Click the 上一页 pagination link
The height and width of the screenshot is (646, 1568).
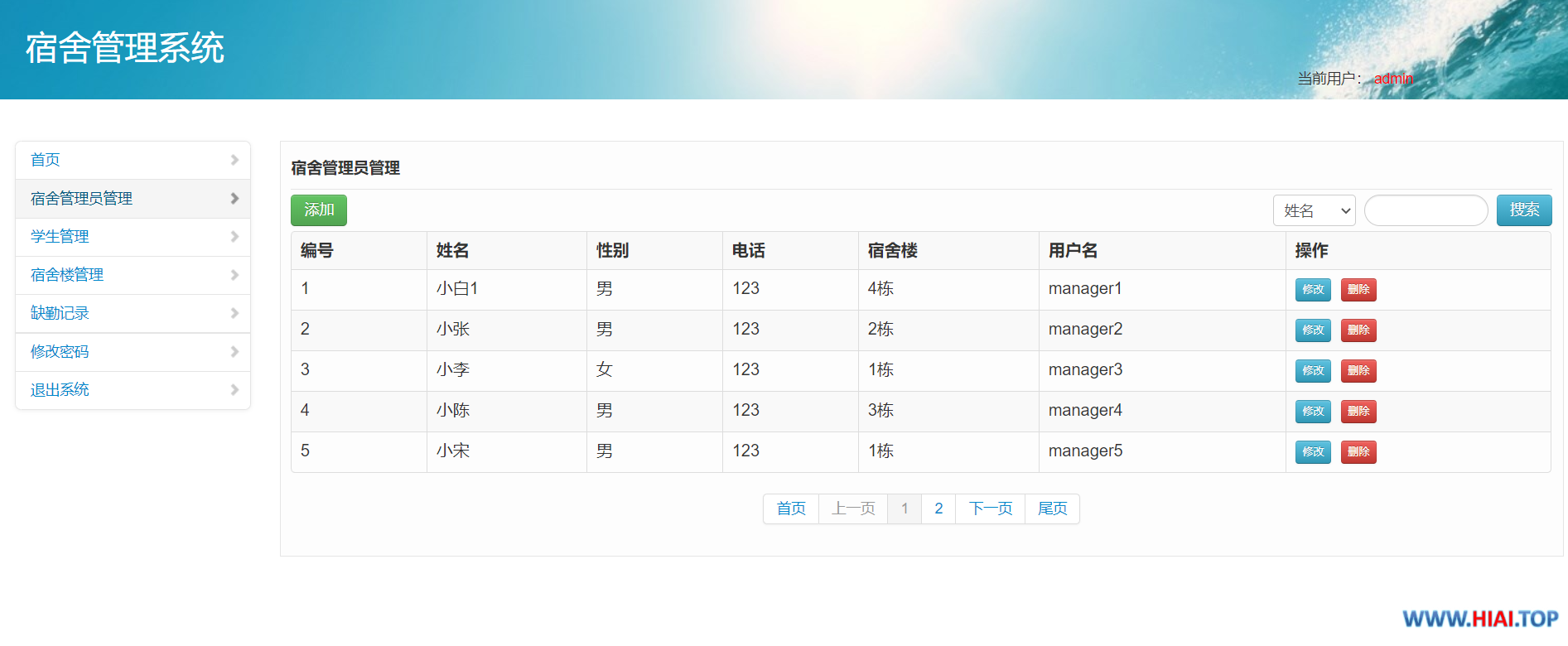click(x=853, y=509)
